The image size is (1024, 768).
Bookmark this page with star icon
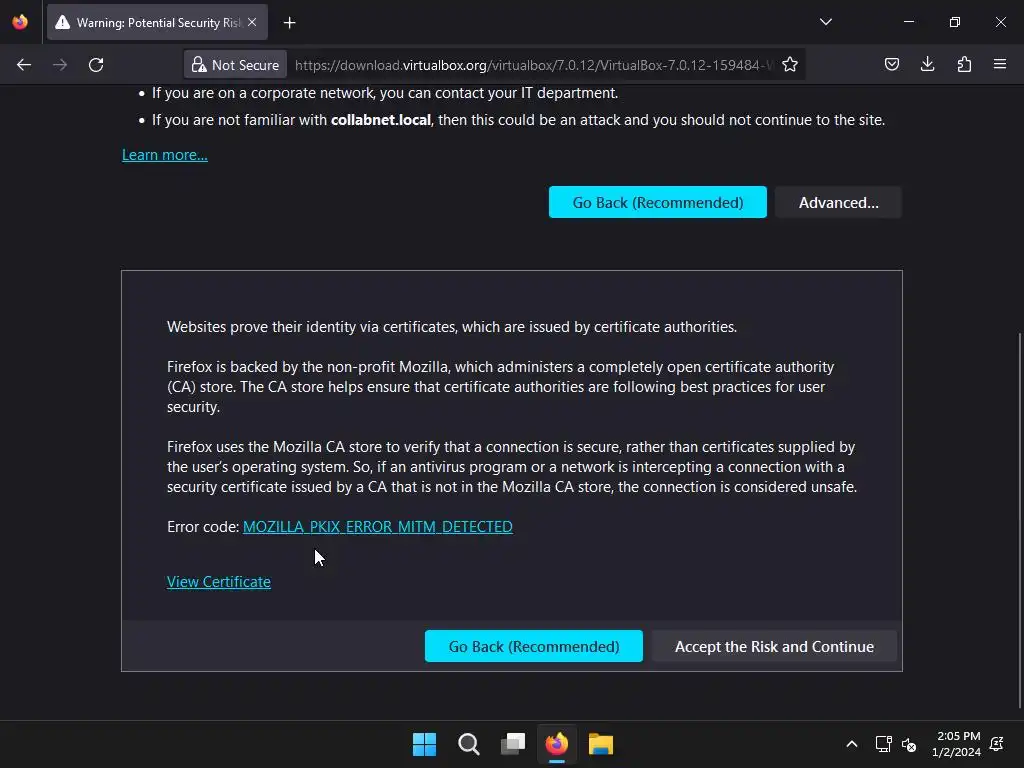(790, 65)
